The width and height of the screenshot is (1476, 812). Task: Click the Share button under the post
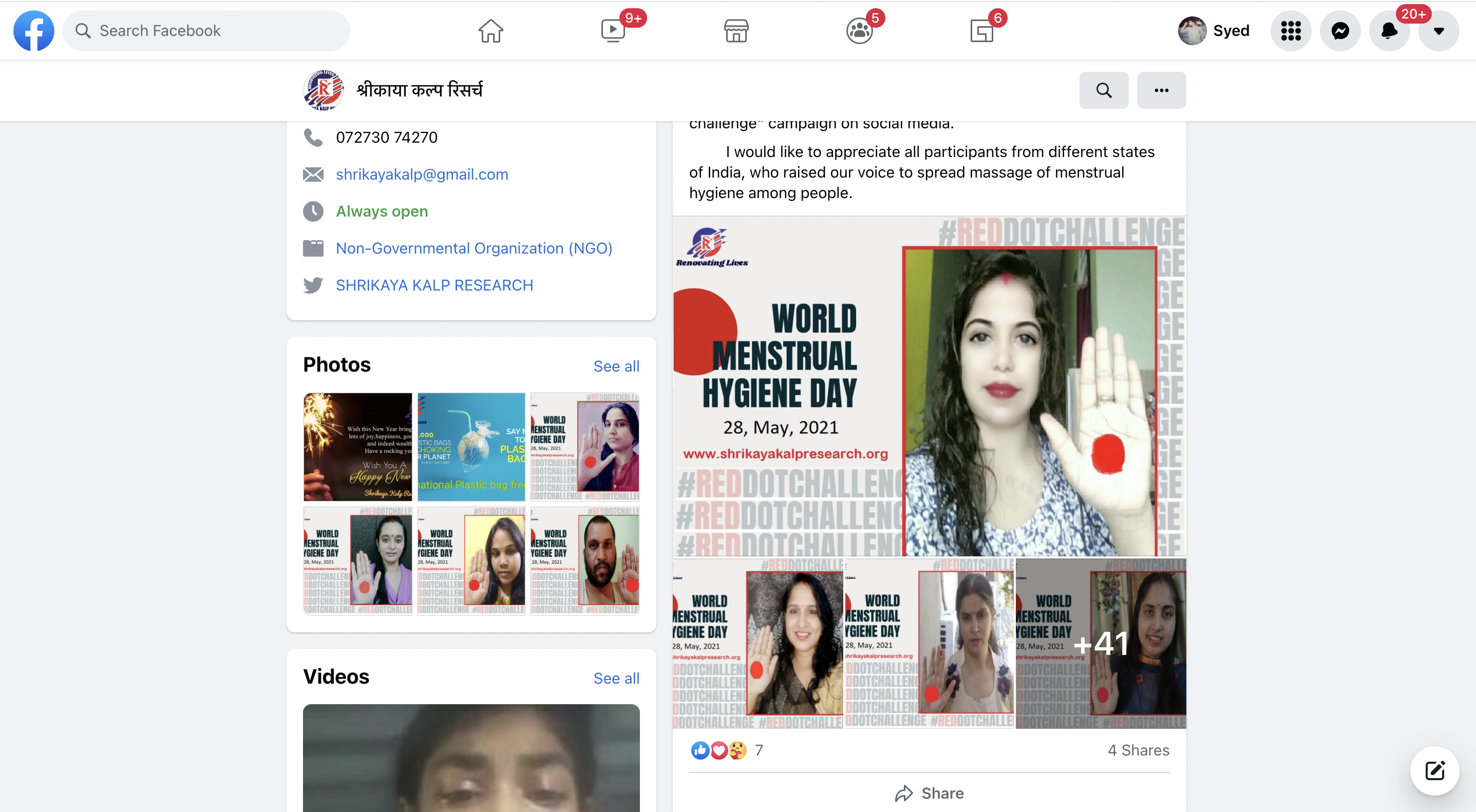[929, 793]
